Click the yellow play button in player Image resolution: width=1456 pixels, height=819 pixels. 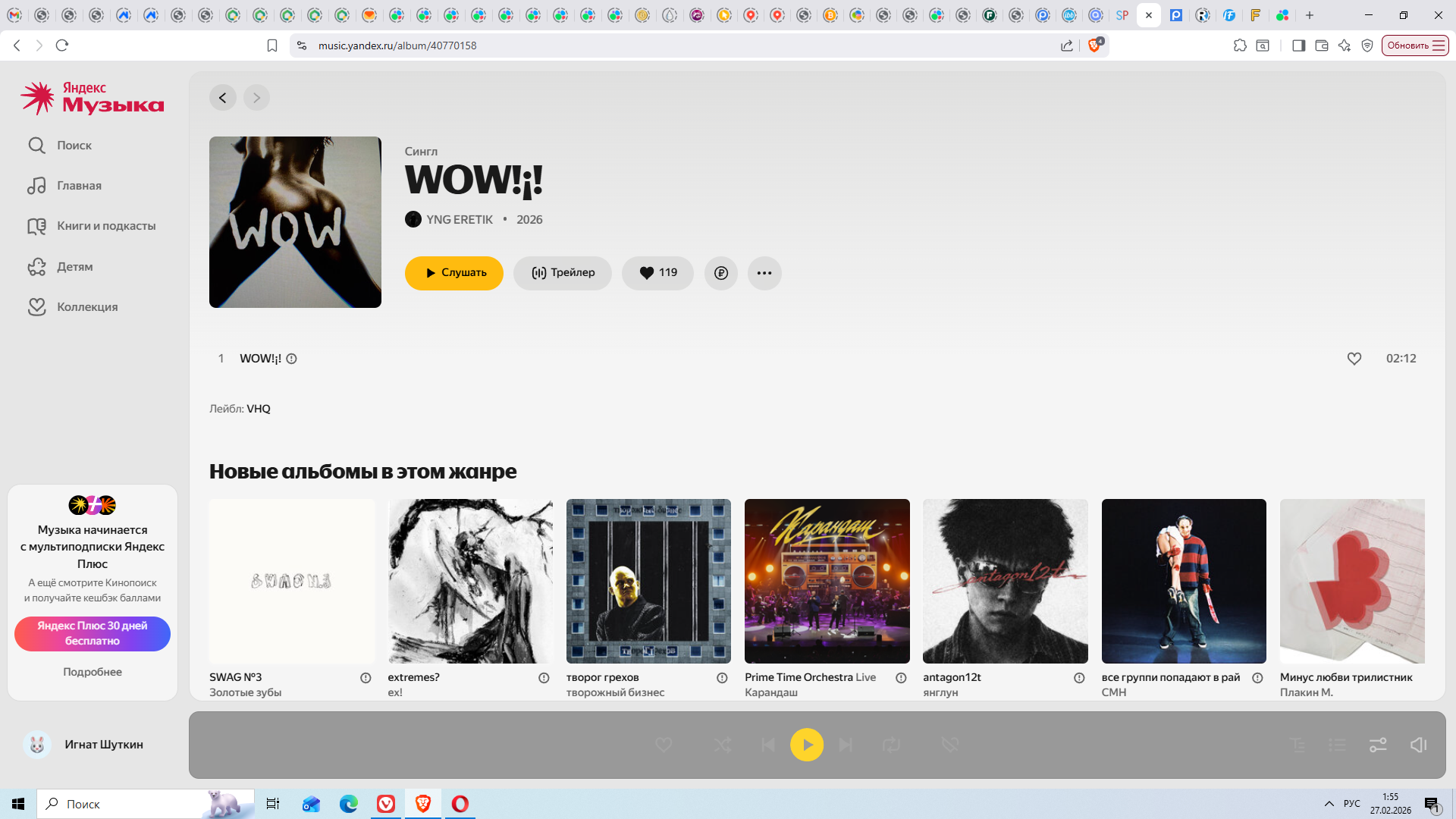point(806,745)
